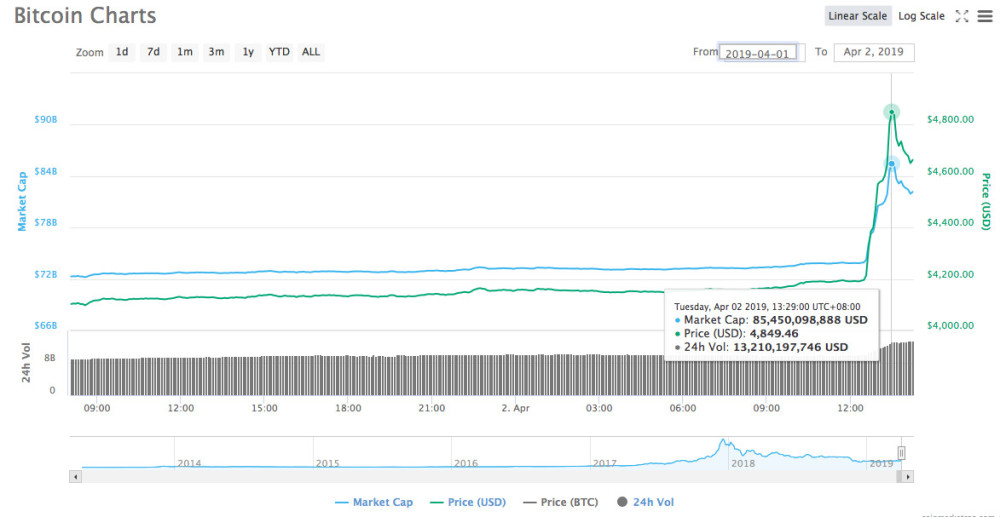Screen dimensions: 1000x517
Task: Toggle Market Cap series in legend
Action: (374, 502)
